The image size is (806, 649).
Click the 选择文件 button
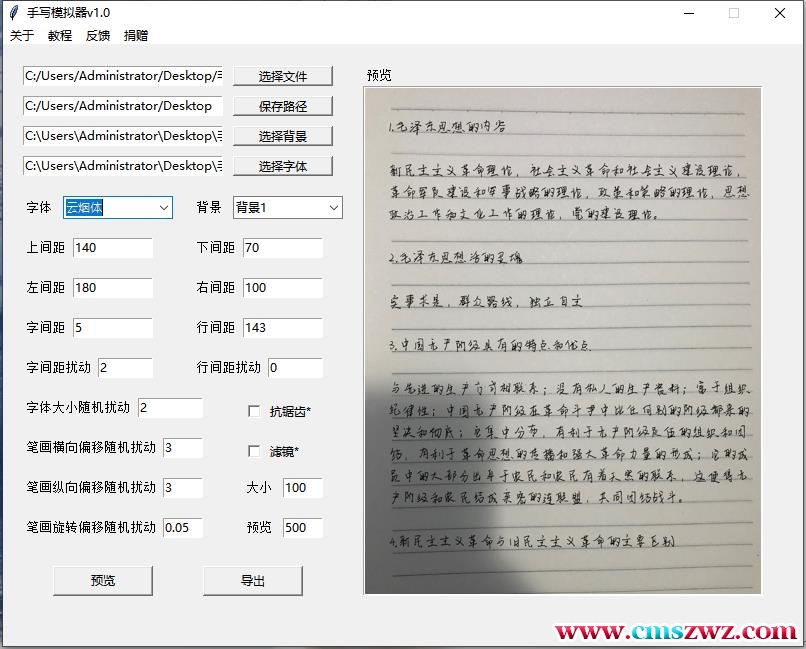tap(282, 76)
